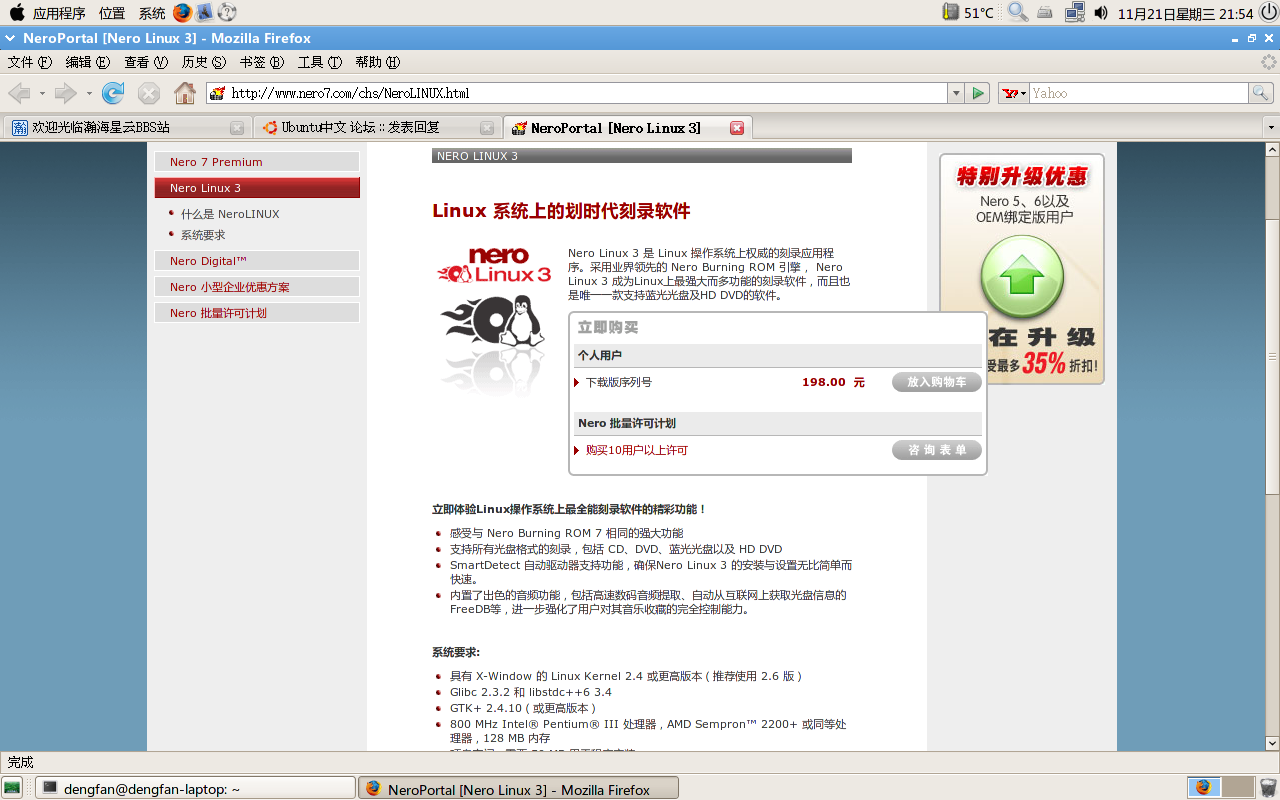Click the show desktop icon in bottom panel
This screenshot has height=800, width=1280.
(12, 788)
